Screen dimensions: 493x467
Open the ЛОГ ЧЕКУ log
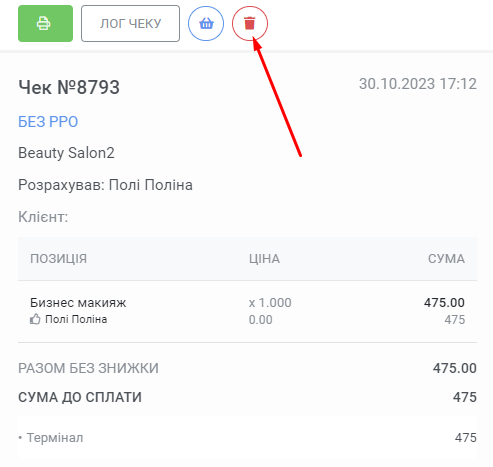(x=130, y=23)
